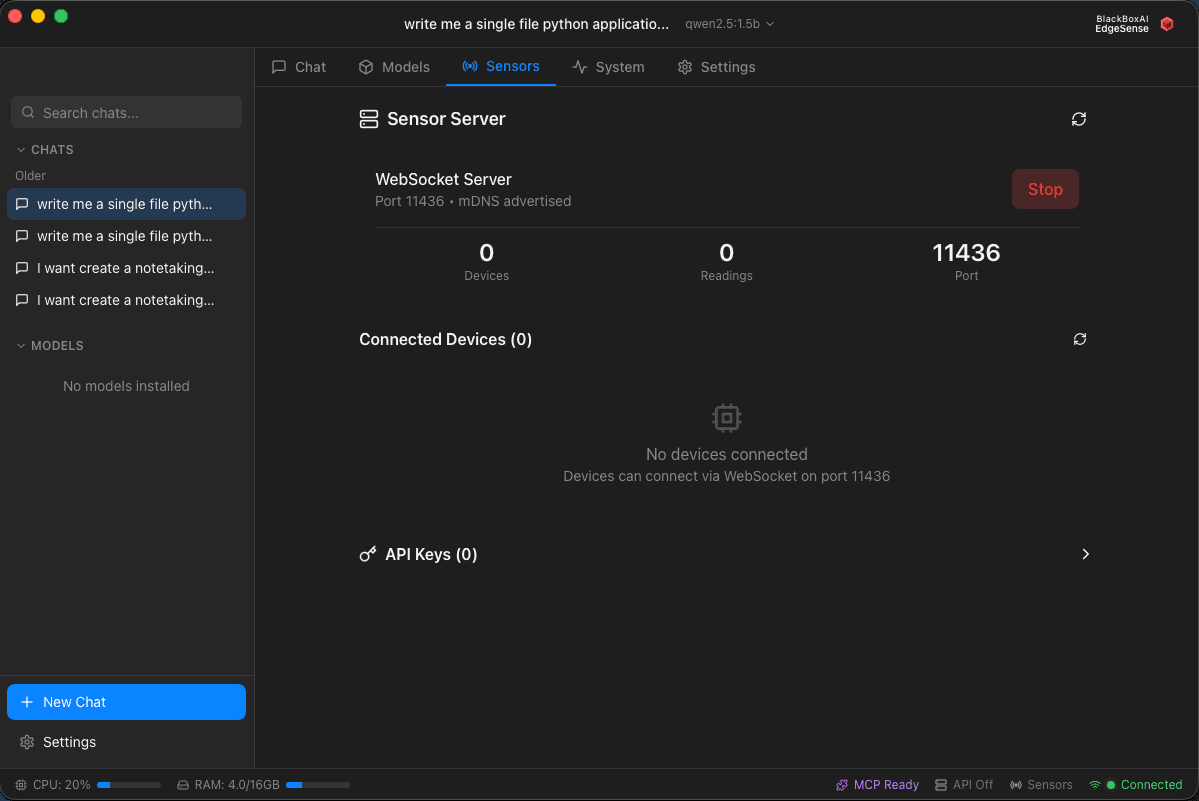This screenshot has height=801, width=1199.
Task: Expand the API Keys section
Action: coord(1085,554)
